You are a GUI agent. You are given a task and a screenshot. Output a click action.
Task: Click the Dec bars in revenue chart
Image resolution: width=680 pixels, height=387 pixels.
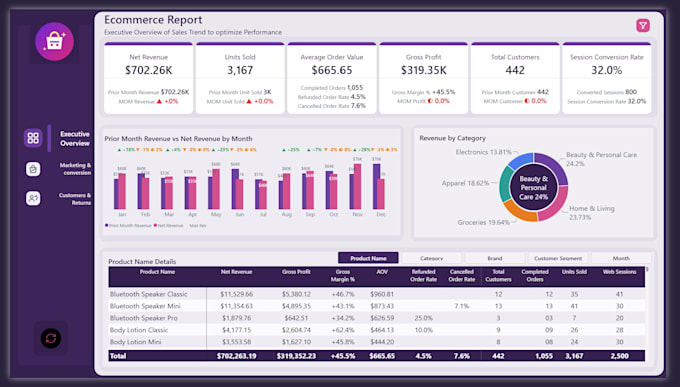[379, 187]
